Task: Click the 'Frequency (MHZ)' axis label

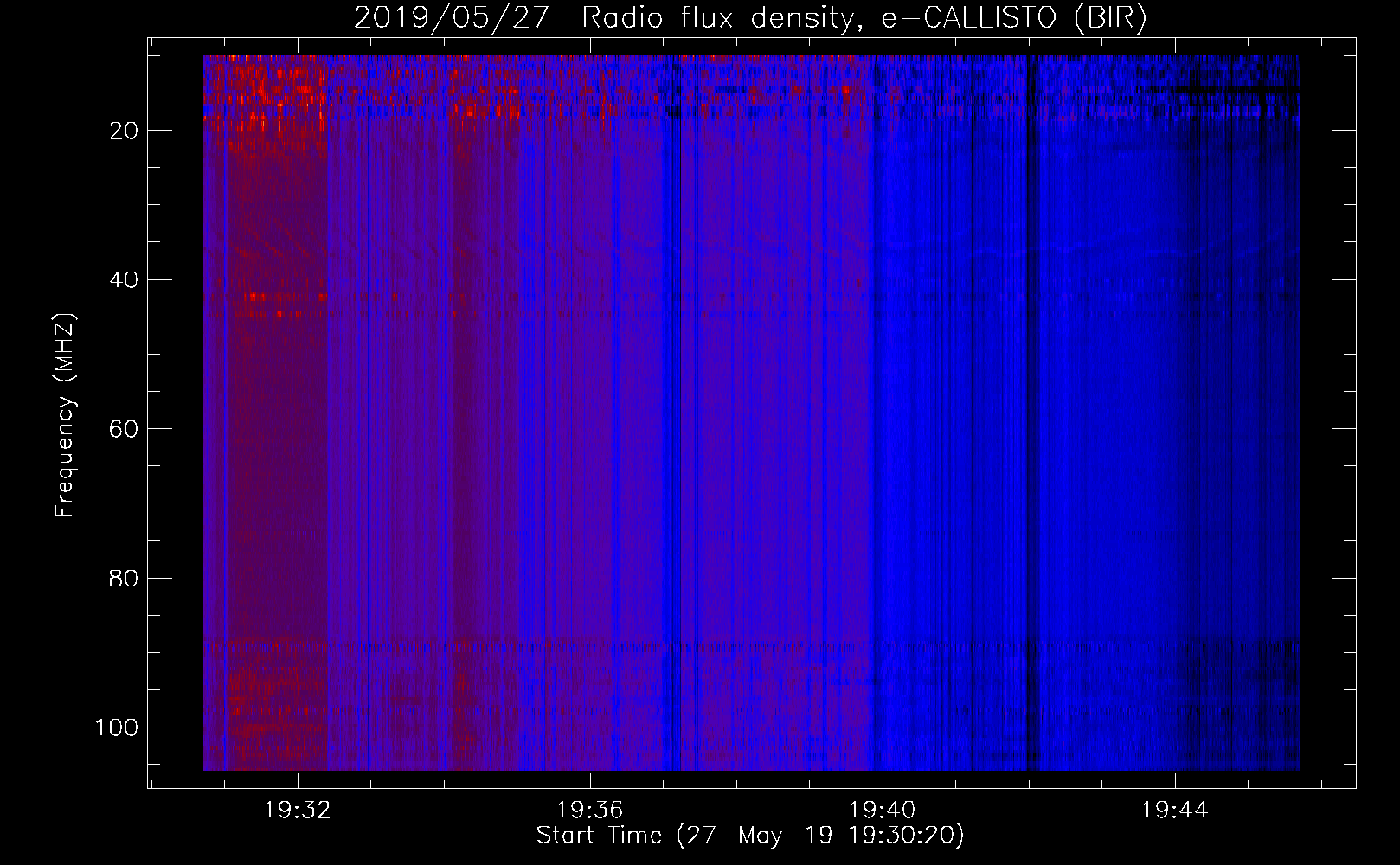Action: coord(65,415)
